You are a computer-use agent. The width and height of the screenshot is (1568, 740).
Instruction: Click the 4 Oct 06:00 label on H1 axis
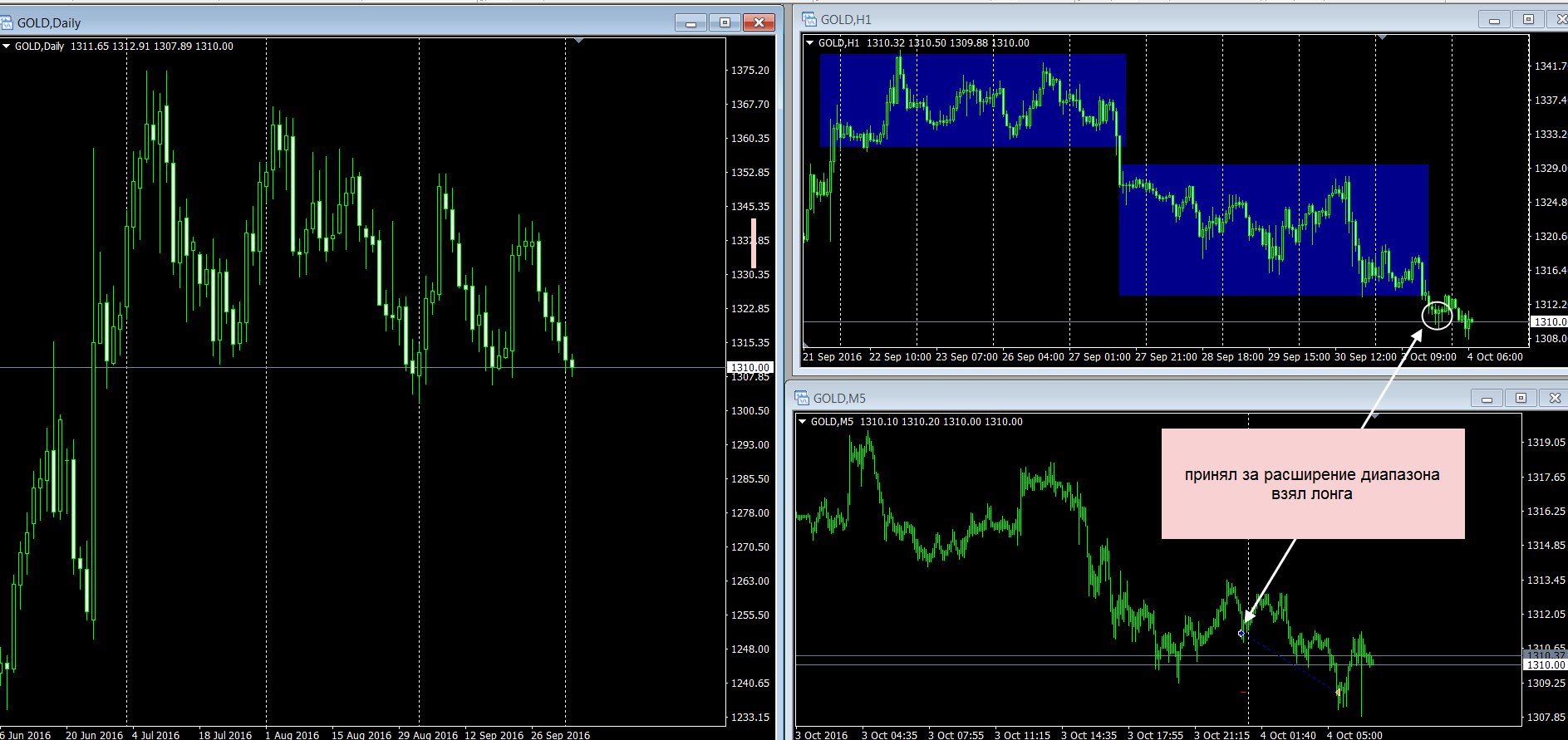(1495, 356)
